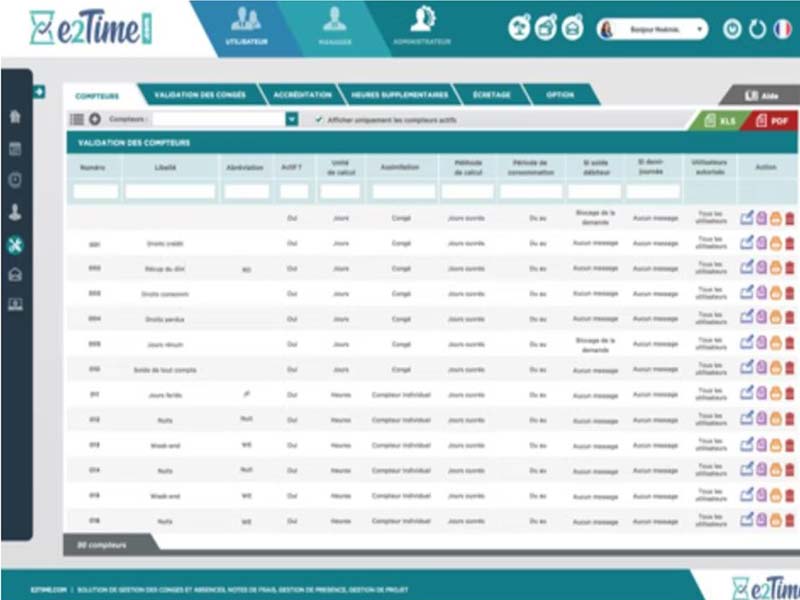Image resolution: width=800 pixels, height=600 pixels.
Task: Open the house icon in sidebar
Action: pyautogui.click(x=15, y=275)
